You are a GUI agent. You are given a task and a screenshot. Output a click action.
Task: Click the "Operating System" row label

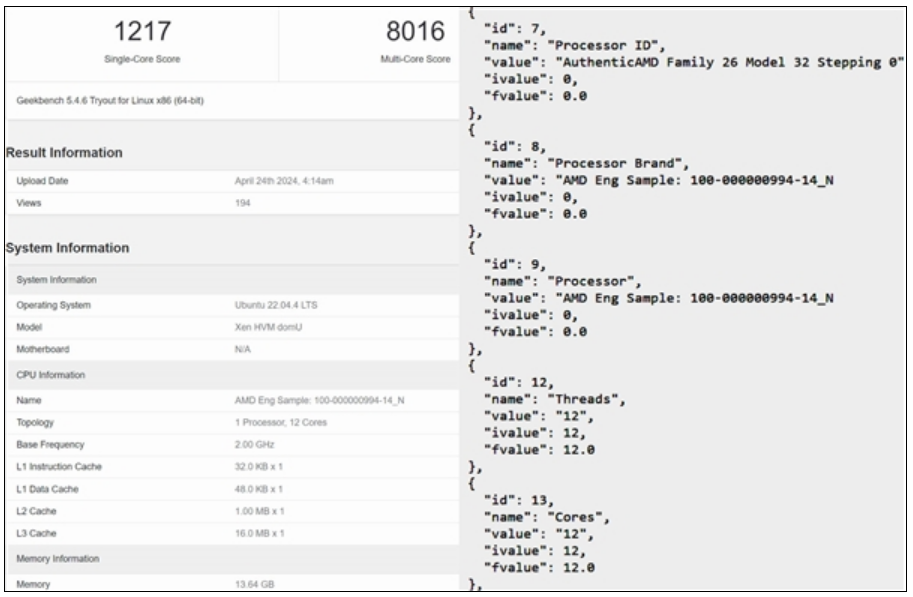(x=54, y=305)
